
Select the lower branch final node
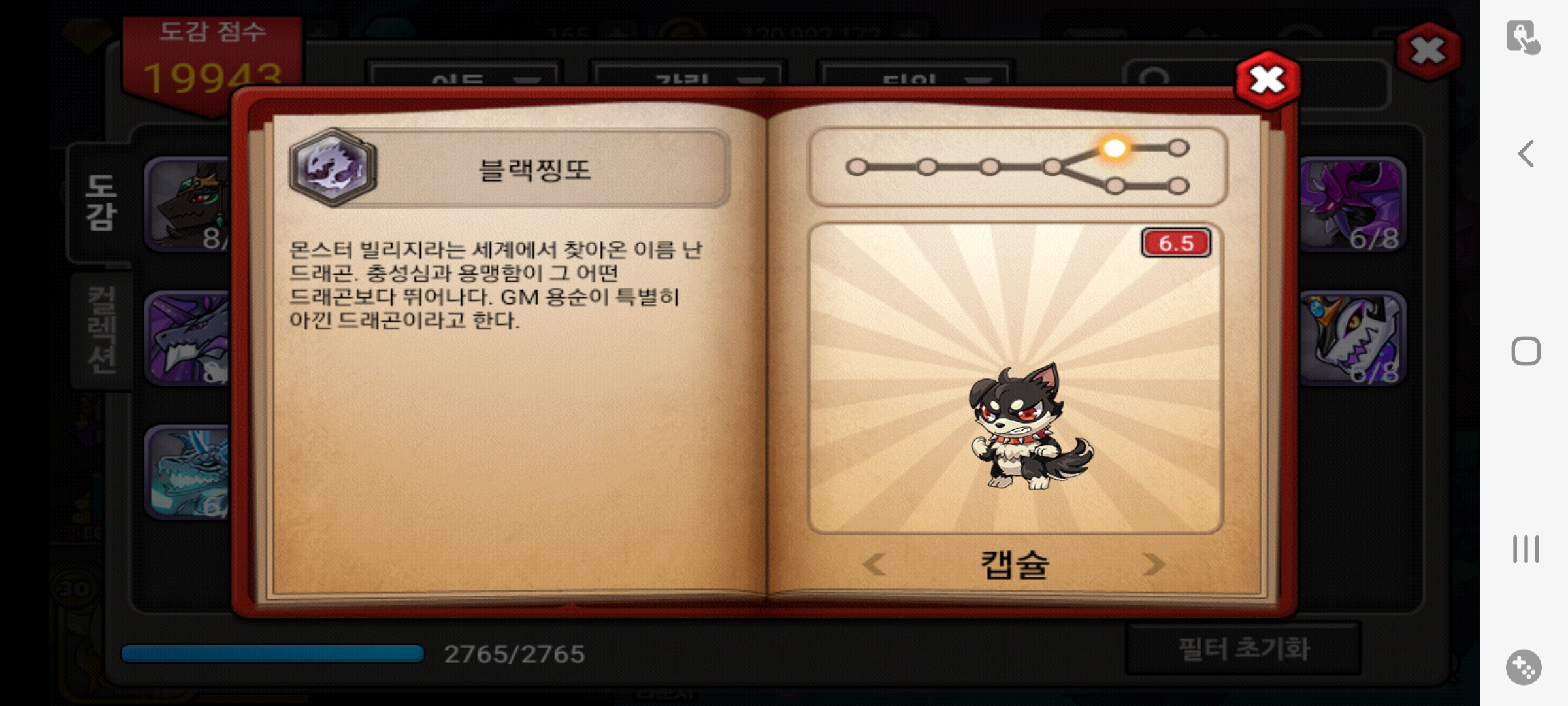click(x=1178, y=186)
